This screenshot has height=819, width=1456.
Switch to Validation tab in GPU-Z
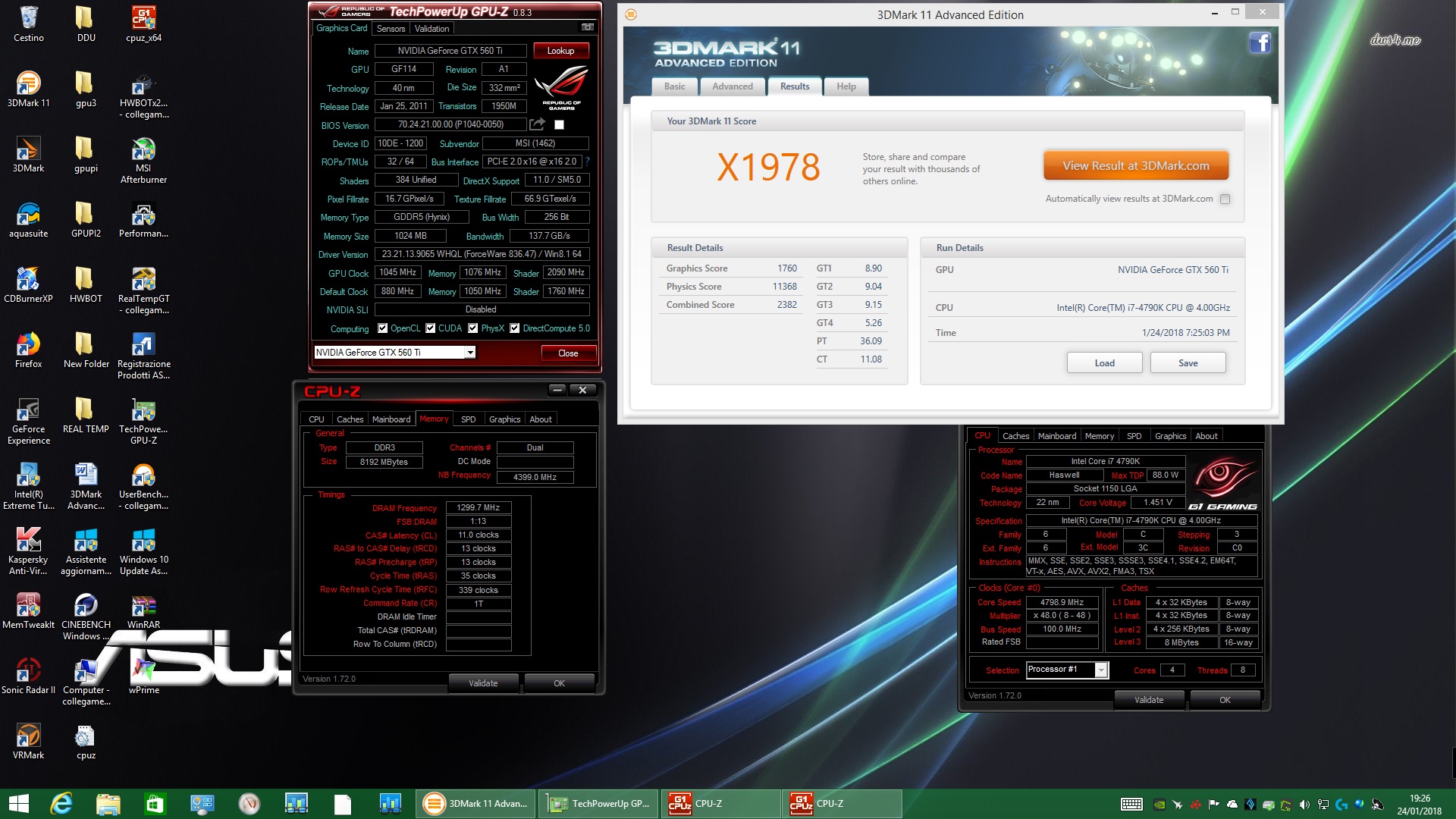point(431,29)
